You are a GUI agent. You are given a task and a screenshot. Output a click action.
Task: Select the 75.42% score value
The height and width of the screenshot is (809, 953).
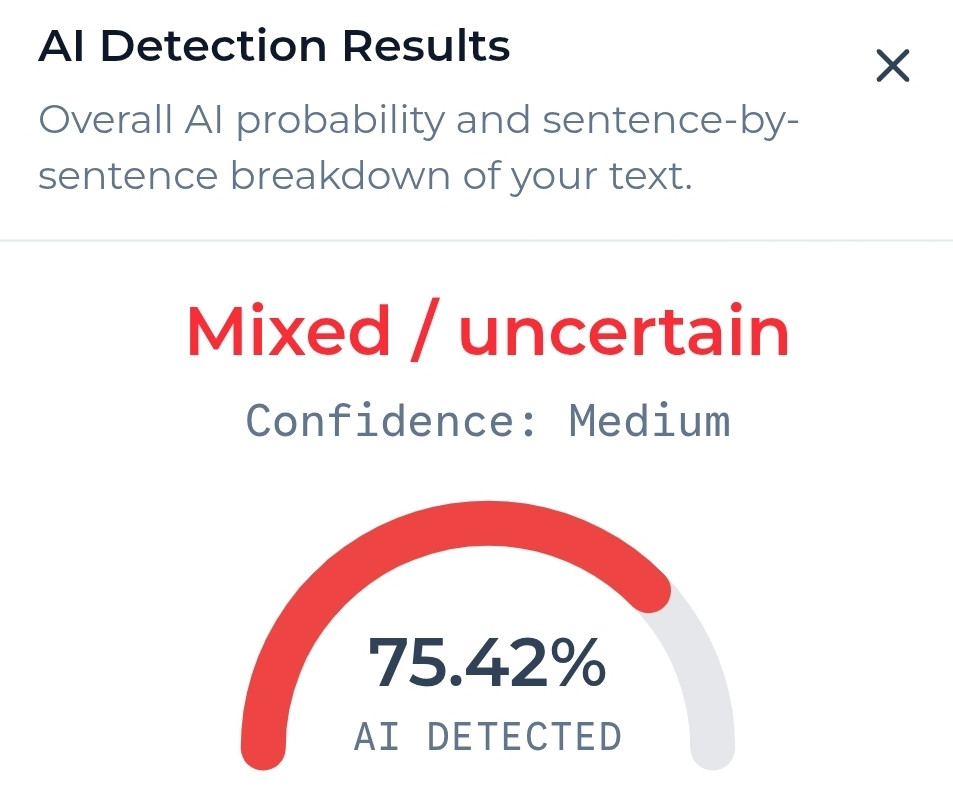[487, 663]
